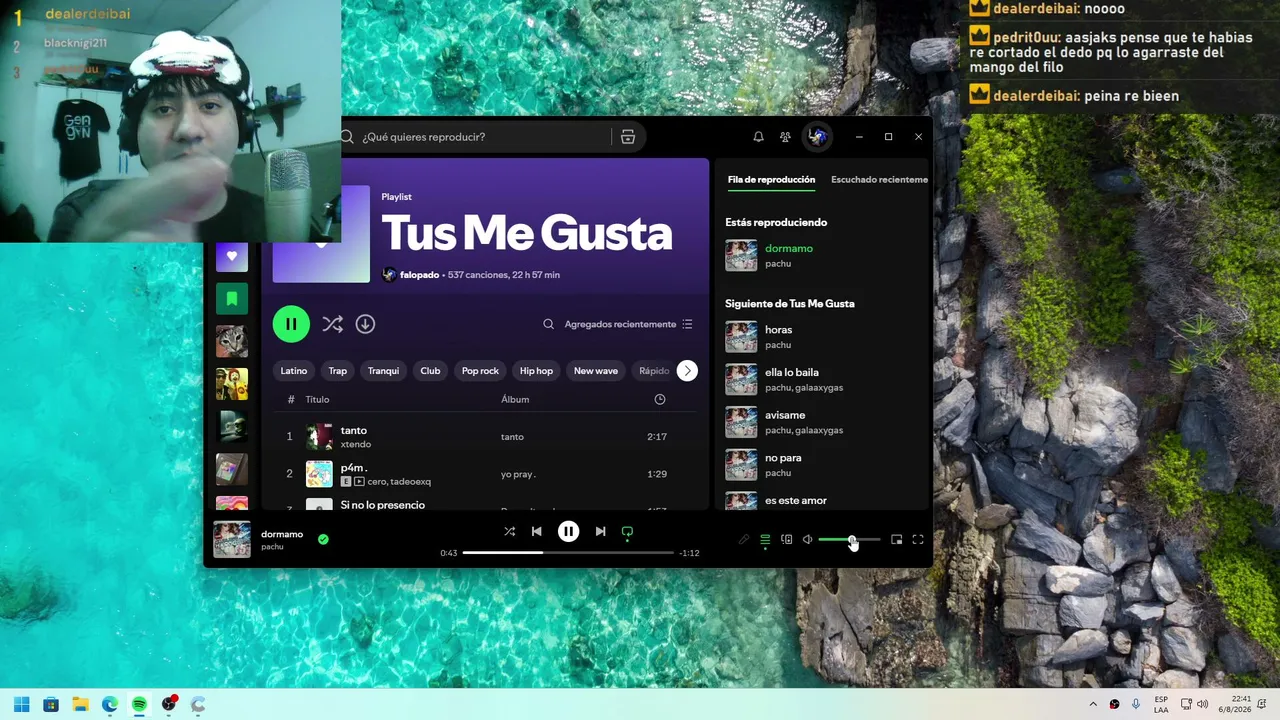Open the user profile avatar menu

818,137
